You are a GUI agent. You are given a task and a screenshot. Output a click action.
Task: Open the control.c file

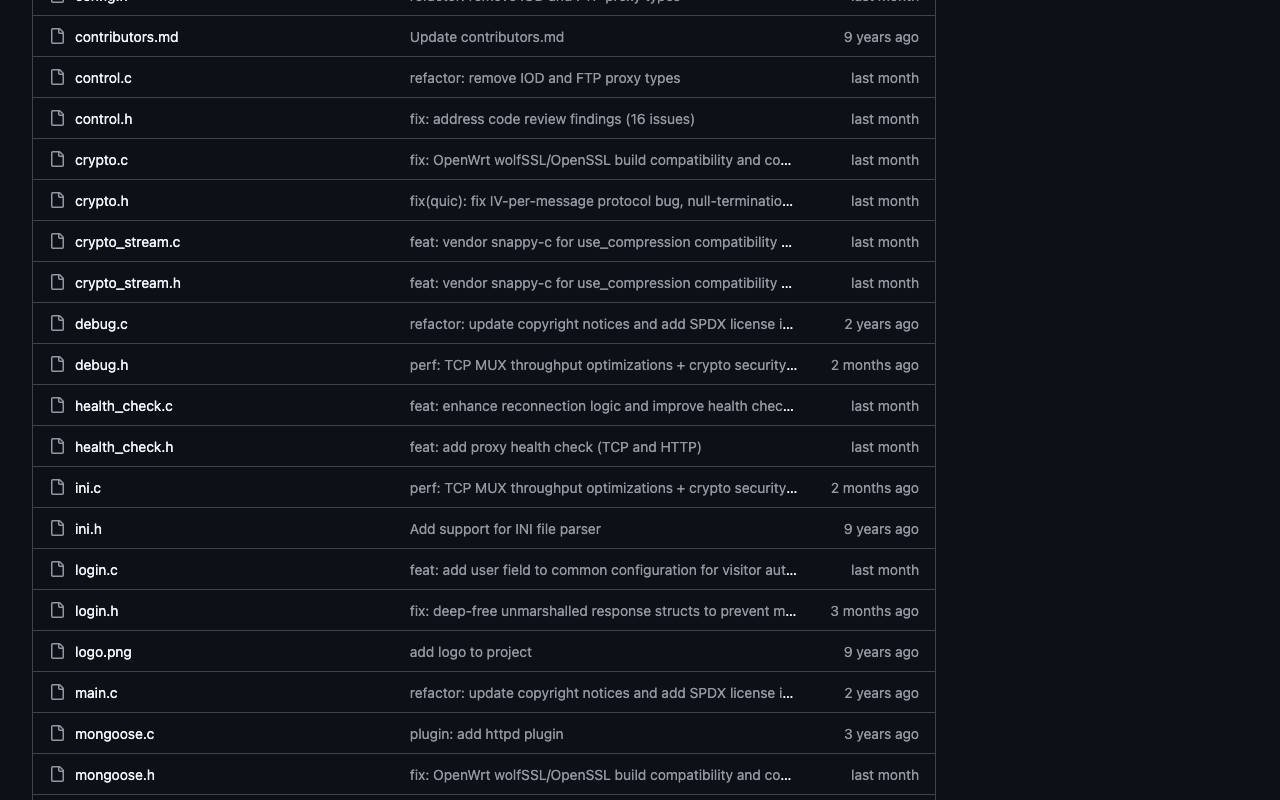pyautogui.click(x=103, y=78)
